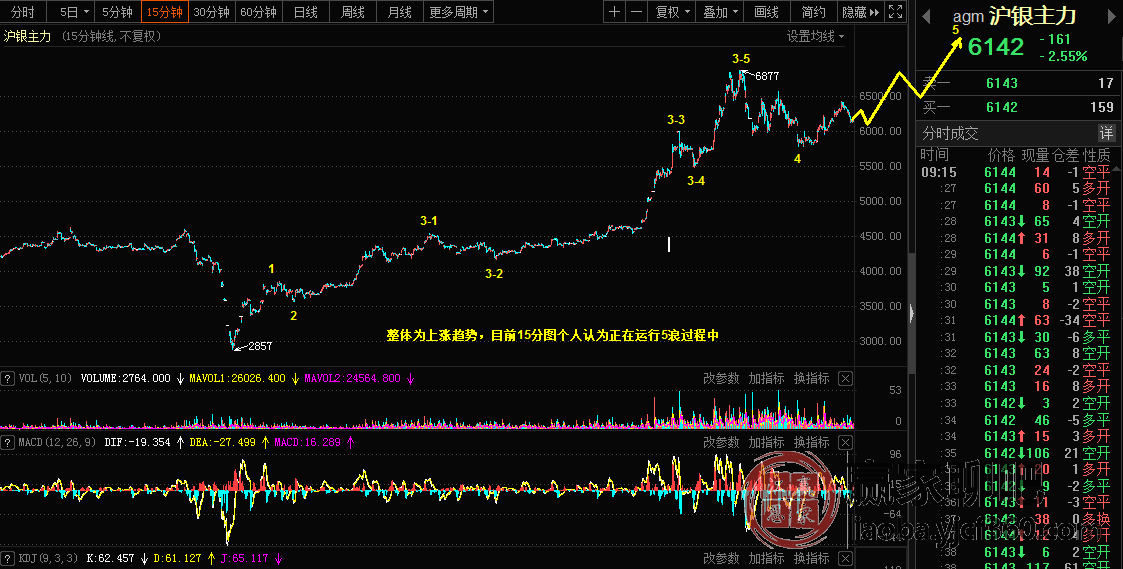1123x569 pixels.
Task: Hide side panel with 隐藏 button
Action: [860, 12]
